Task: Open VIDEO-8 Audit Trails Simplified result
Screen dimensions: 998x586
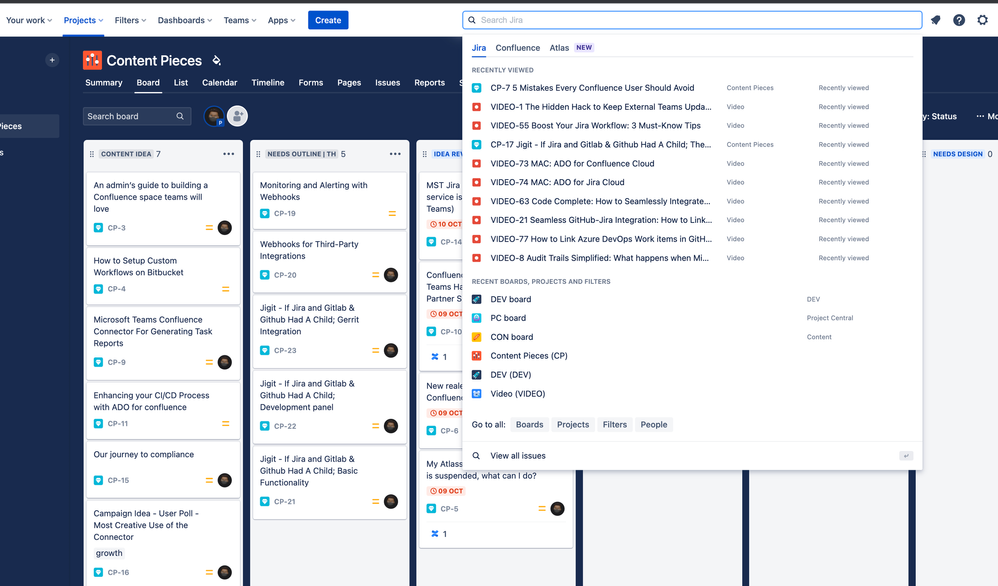Action: (x=692, y=258)
